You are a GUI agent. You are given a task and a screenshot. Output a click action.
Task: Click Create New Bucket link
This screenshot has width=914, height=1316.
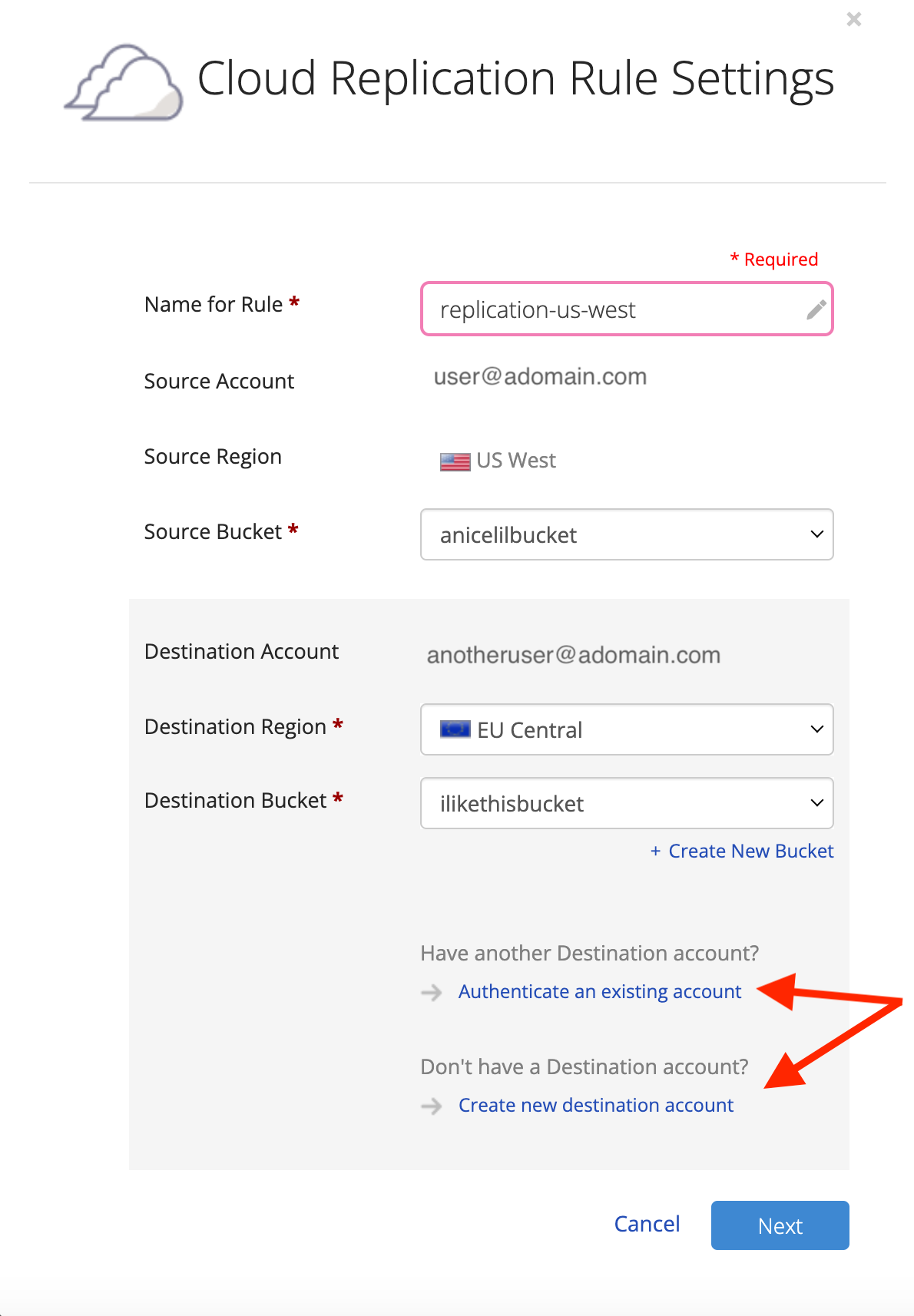pos(750,851)
